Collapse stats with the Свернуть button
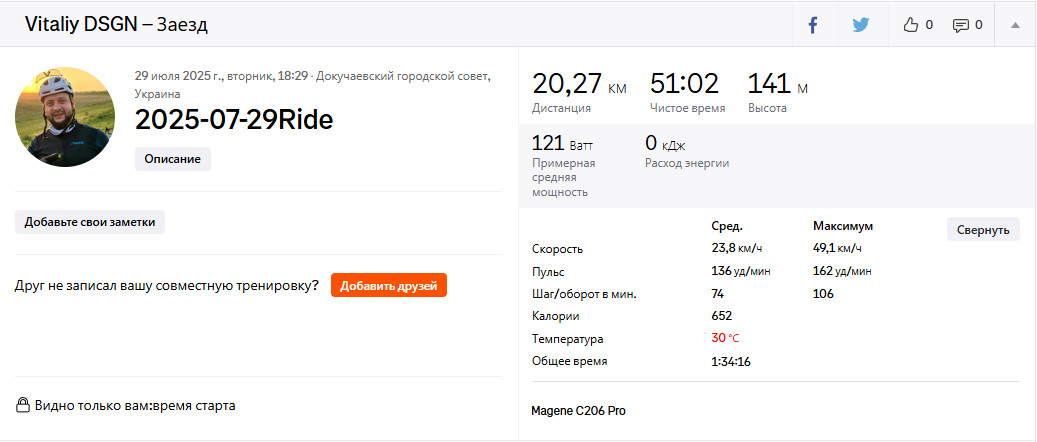 (983, 230)
